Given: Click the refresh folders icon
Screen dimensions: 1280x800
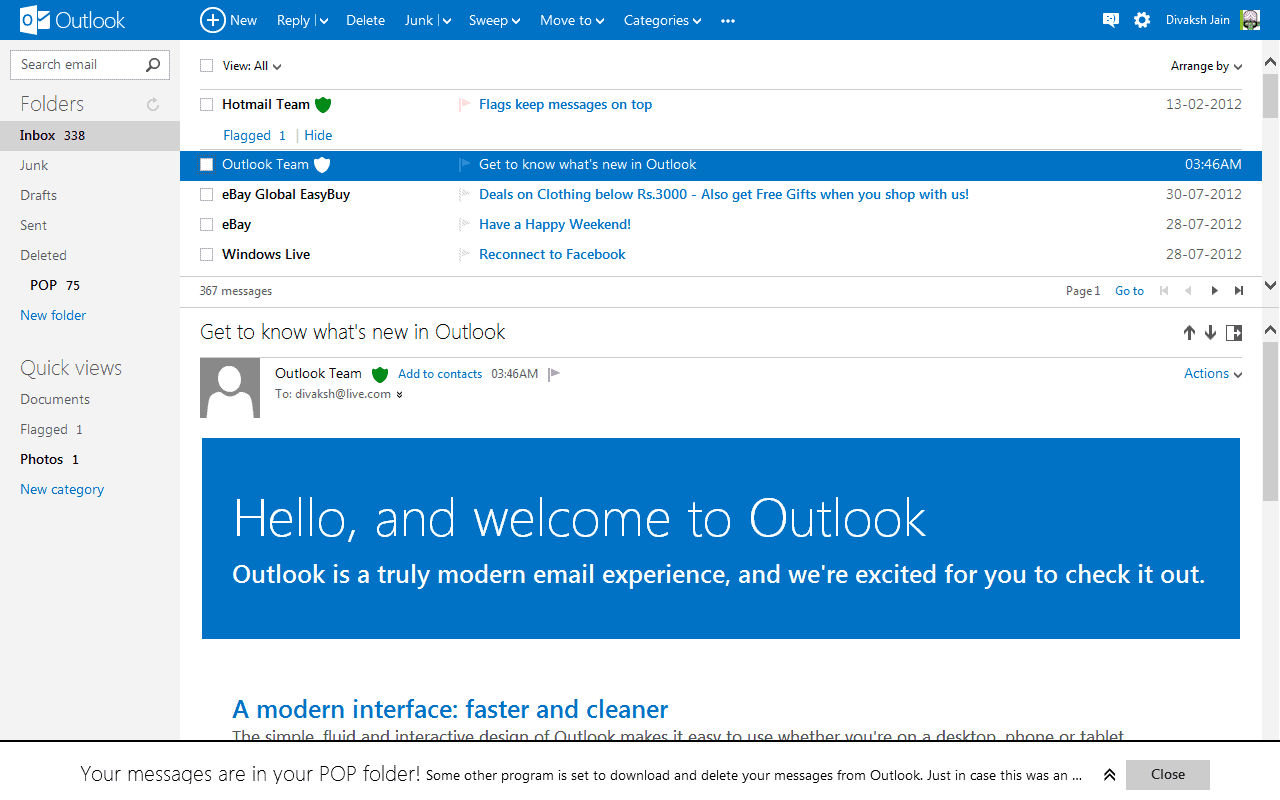Looking at the screenshot, I should pyautogui.click(x=153, y=104).
